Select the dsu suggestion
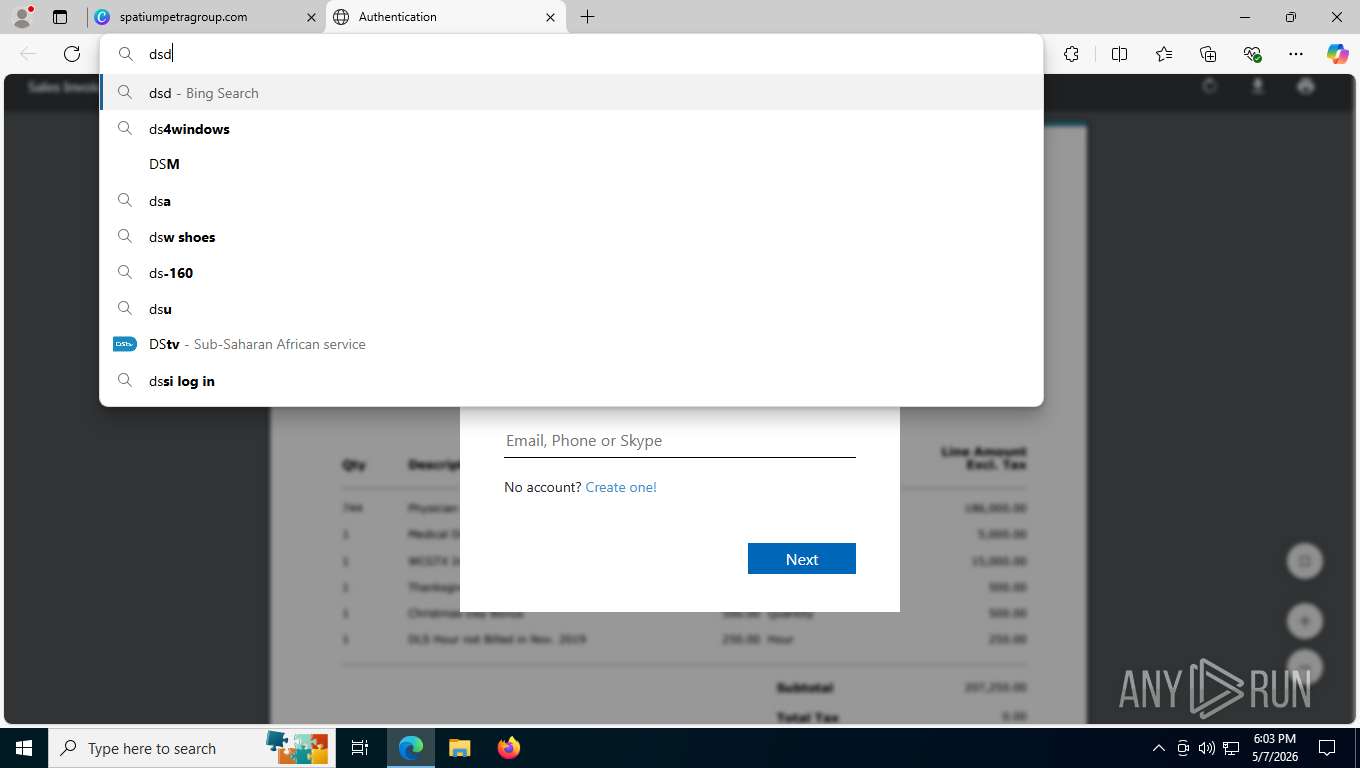Image resolution: width=1360 pixels, height=768 pixels. [571, 309]
